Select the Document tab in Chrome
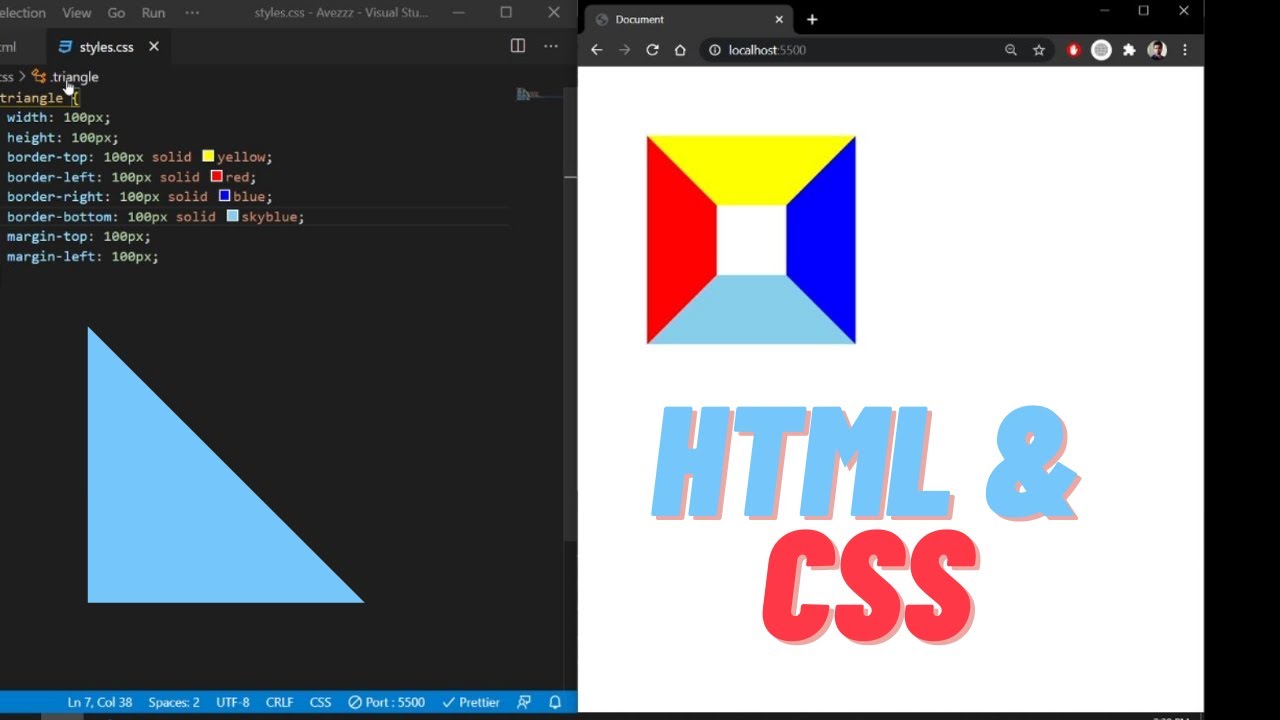 688,20
